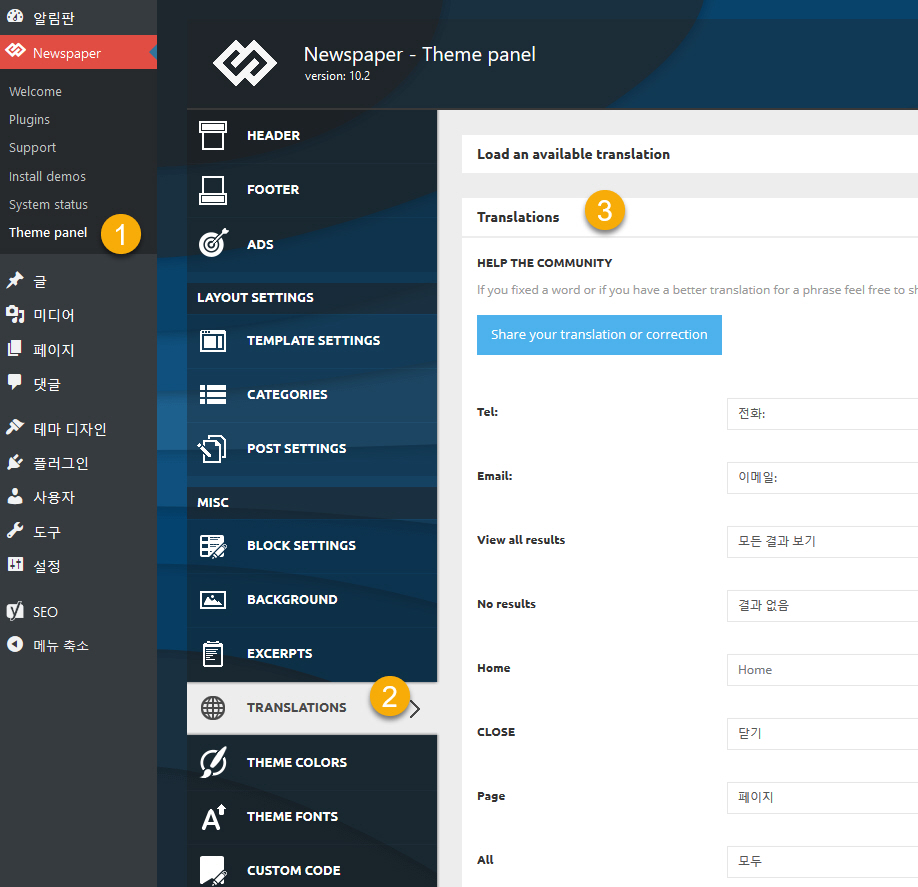Click the 설정 settings sliders icon
Screen dimensions: 918x887
(x=15, y=564)
